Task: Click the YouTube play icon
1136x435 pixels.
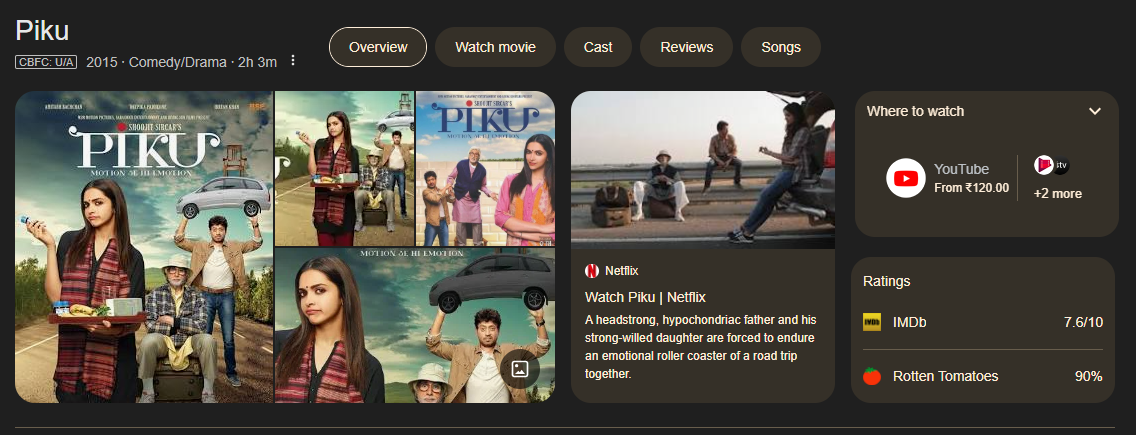Action: (x=906, y=178)
